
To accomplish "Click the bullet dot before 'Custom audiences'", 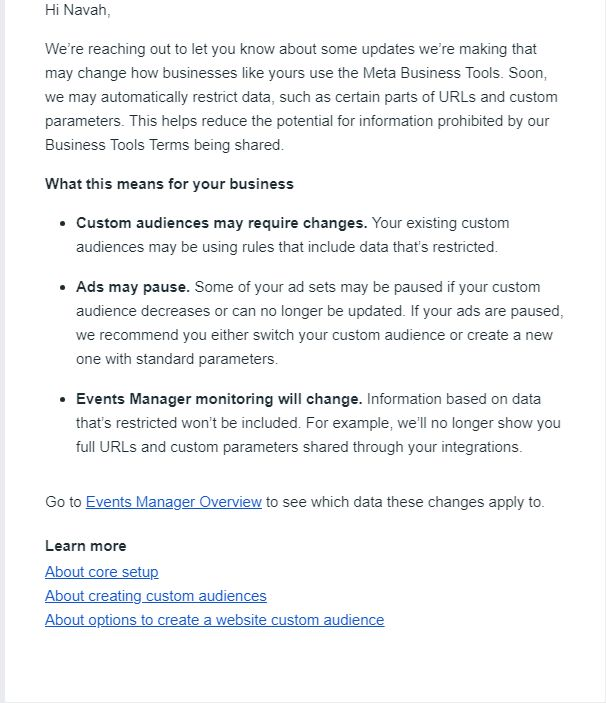I will (x=63, y=224).
